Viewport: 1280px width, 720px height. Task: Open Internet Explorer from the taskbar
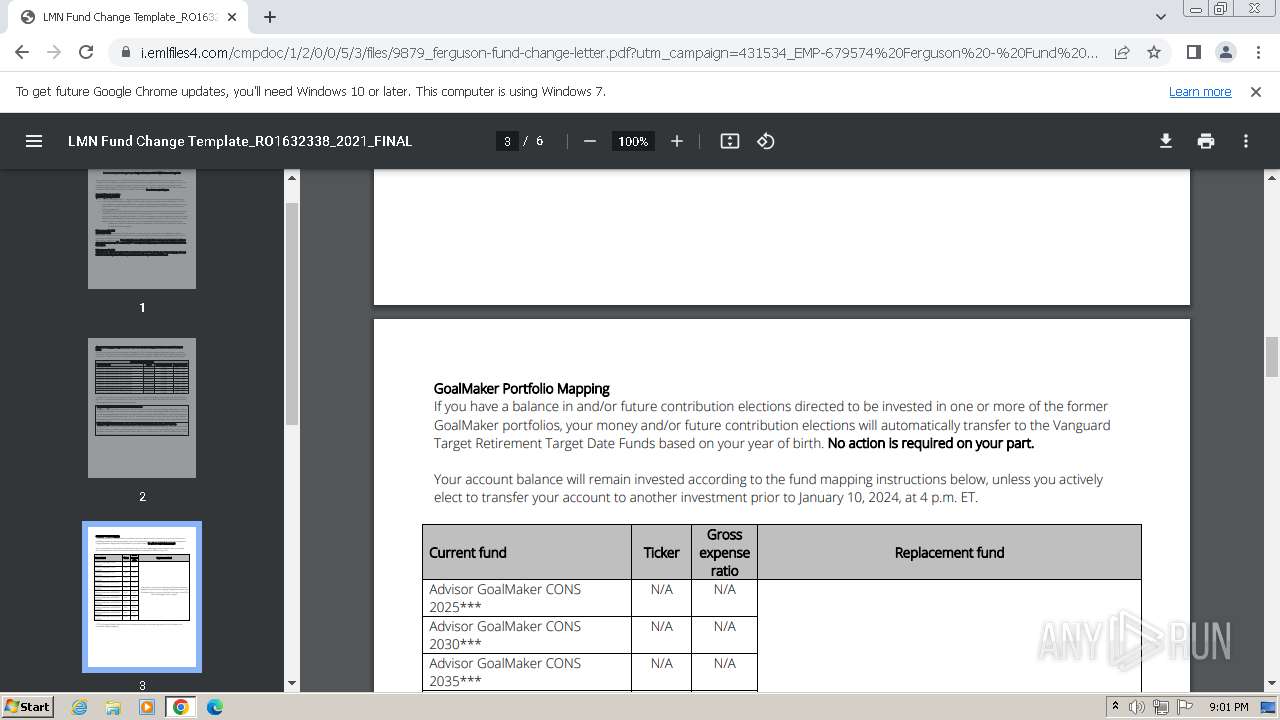click(x=80, y=707)
